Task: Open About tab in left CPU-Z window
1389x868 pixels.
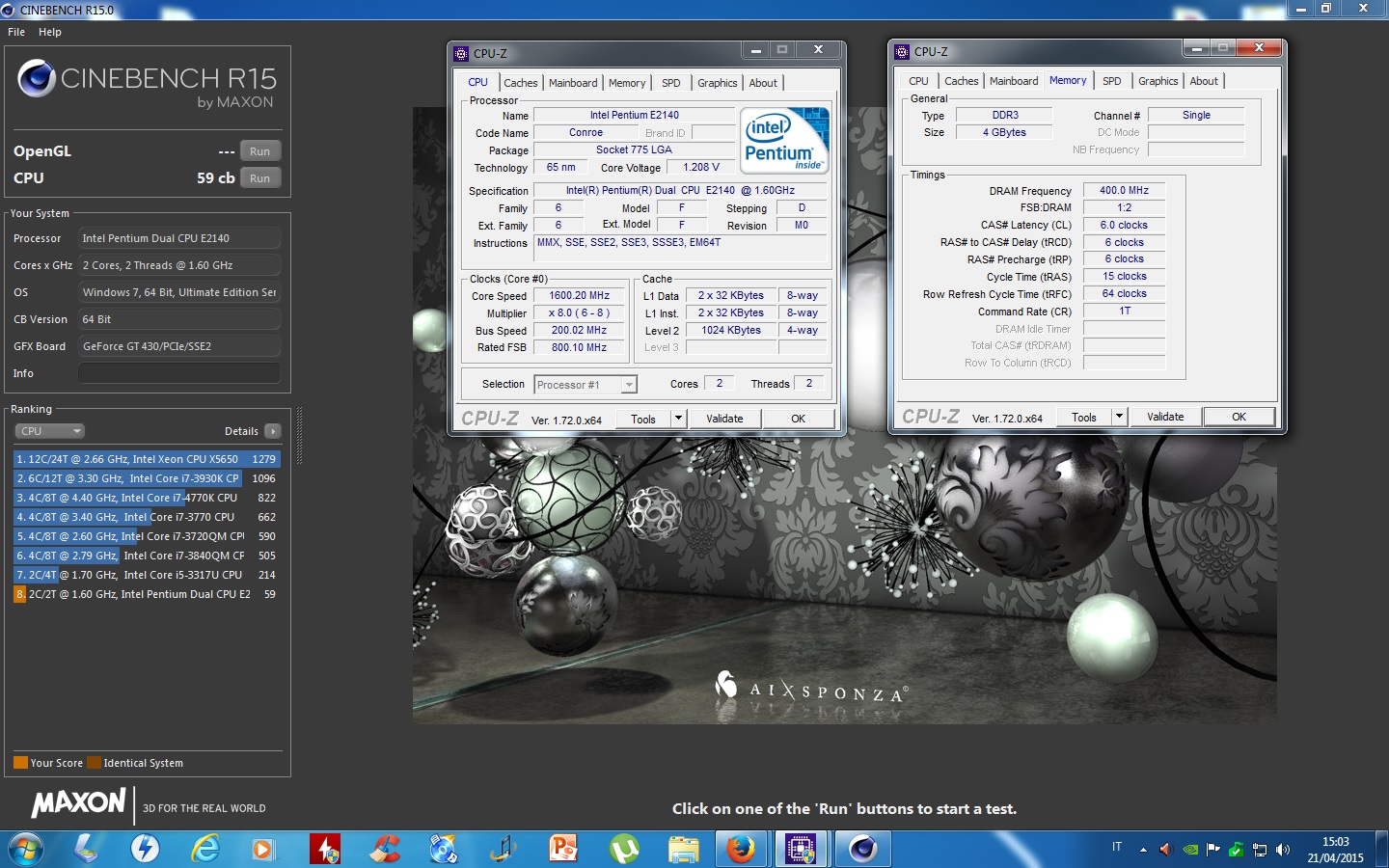Action: tap(763, 83)
